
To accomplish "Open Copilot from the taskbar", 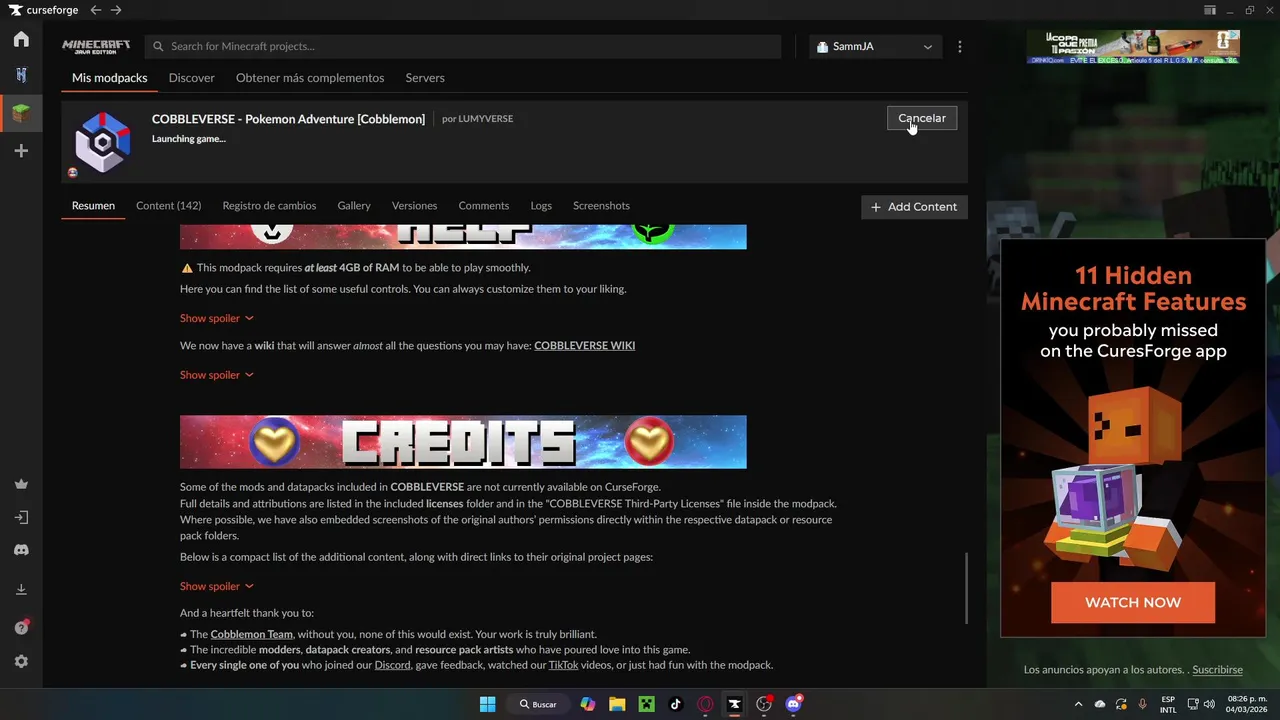I will pos(588,704).
